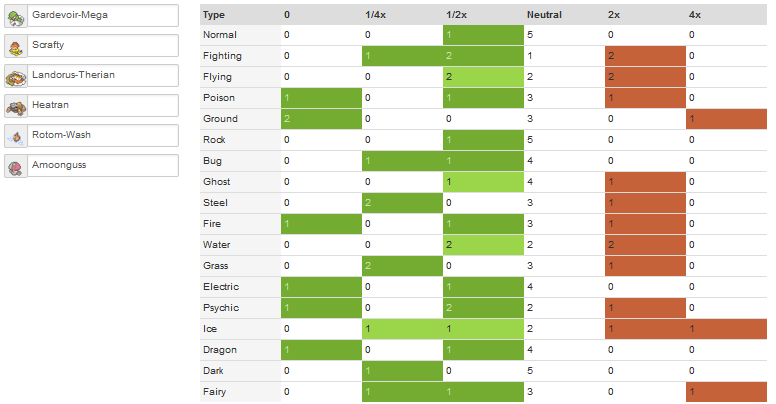Select the Heatran name field

pyautogui.click(x=102, y=105)
